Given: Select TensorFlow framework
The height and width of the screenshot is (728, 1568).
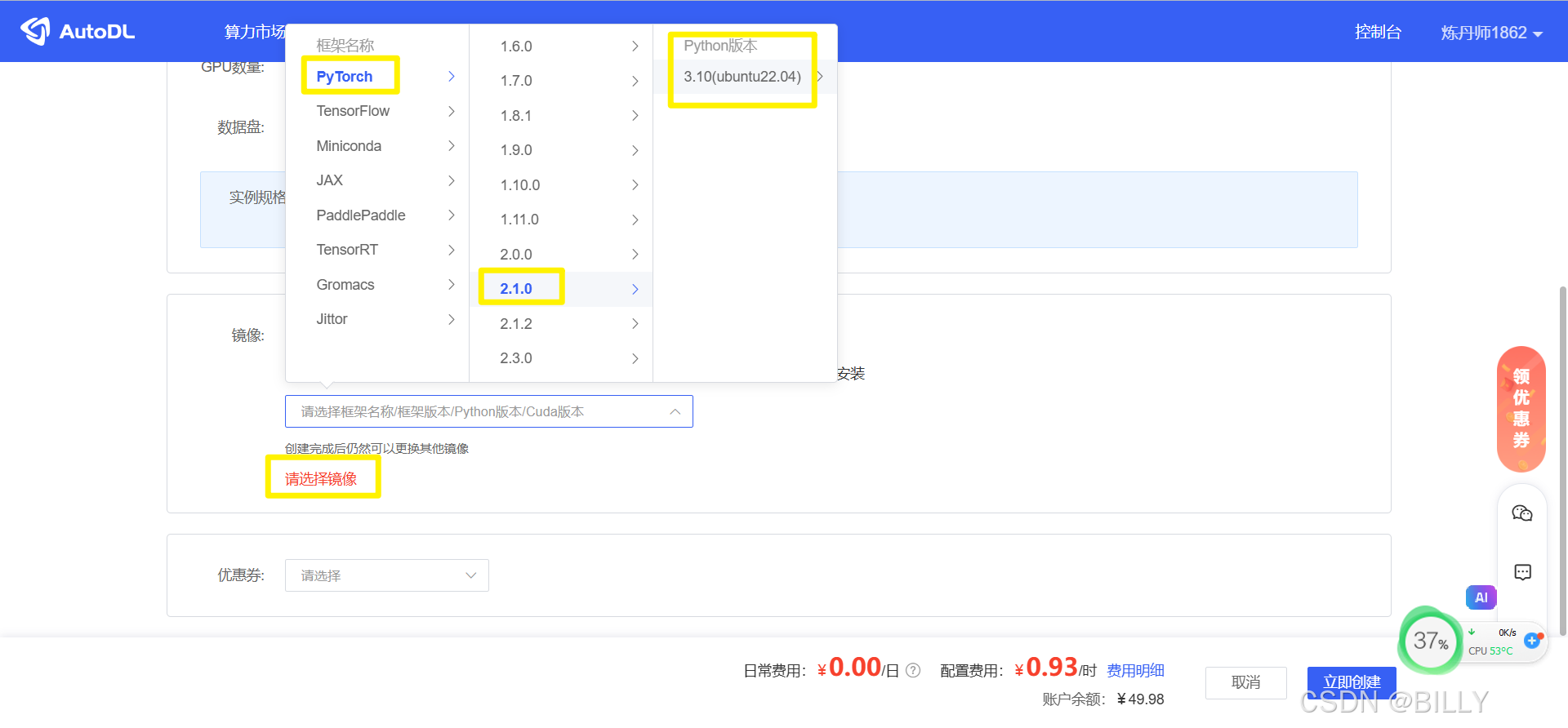Looking at the screenshot, I should point(377,111).
